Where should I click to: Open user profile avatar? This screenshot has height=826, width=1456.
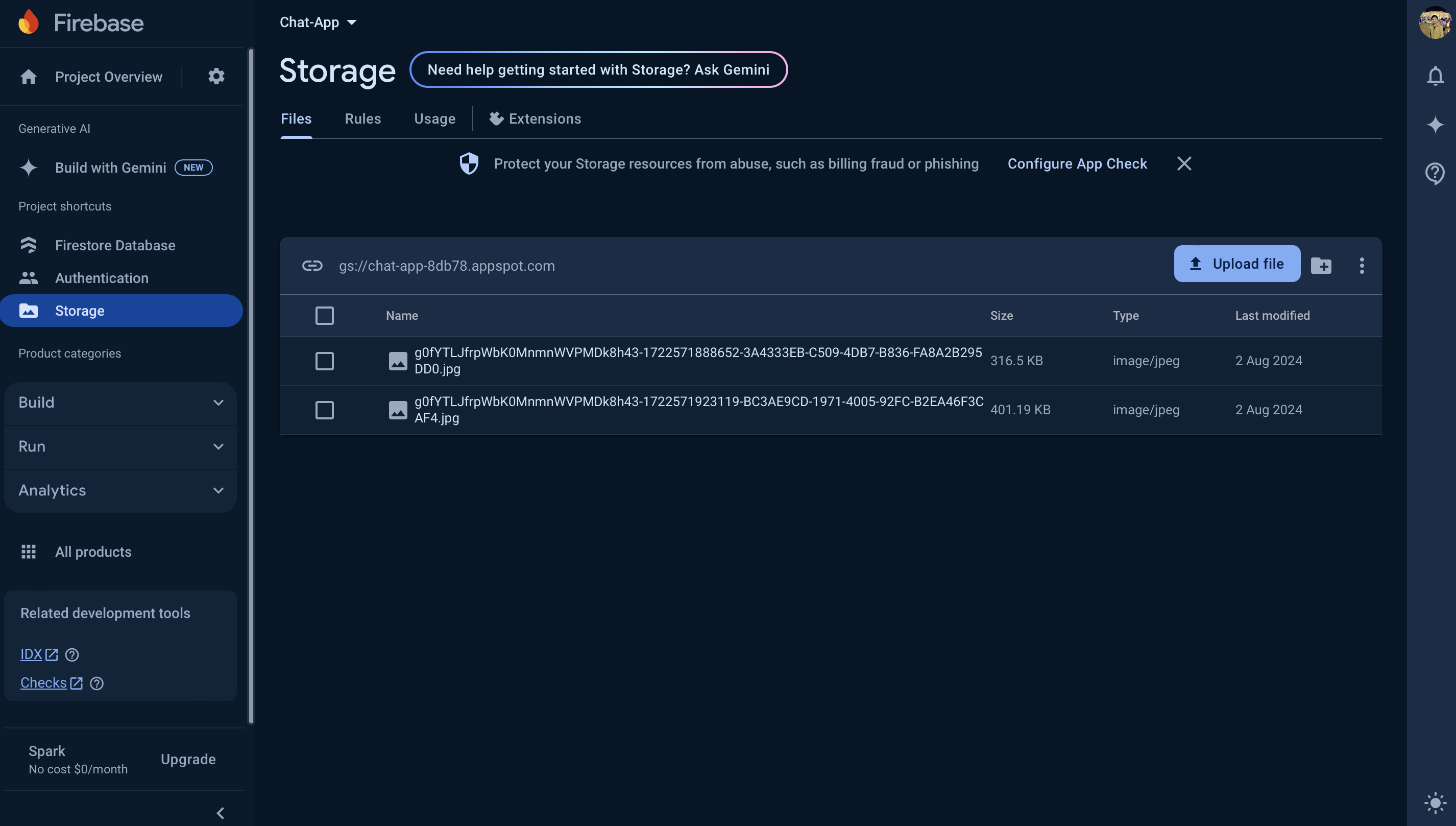[1435, 22]
